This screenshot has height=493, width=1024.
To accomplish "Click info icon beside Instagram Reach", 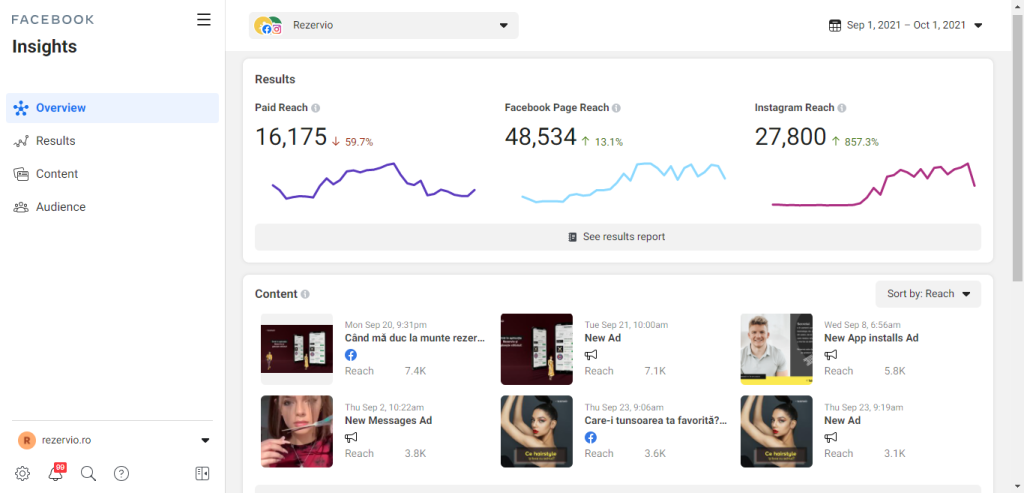I will click(x=842, y=108).
